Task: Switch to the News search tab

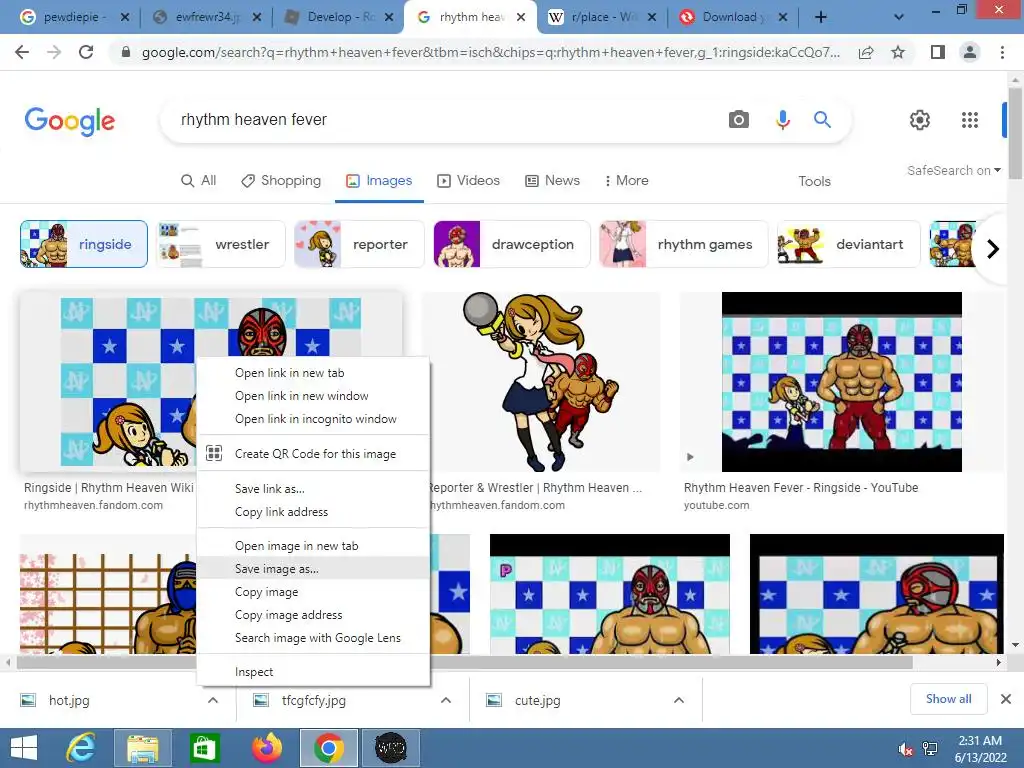Action: click(x=552, y=180)
